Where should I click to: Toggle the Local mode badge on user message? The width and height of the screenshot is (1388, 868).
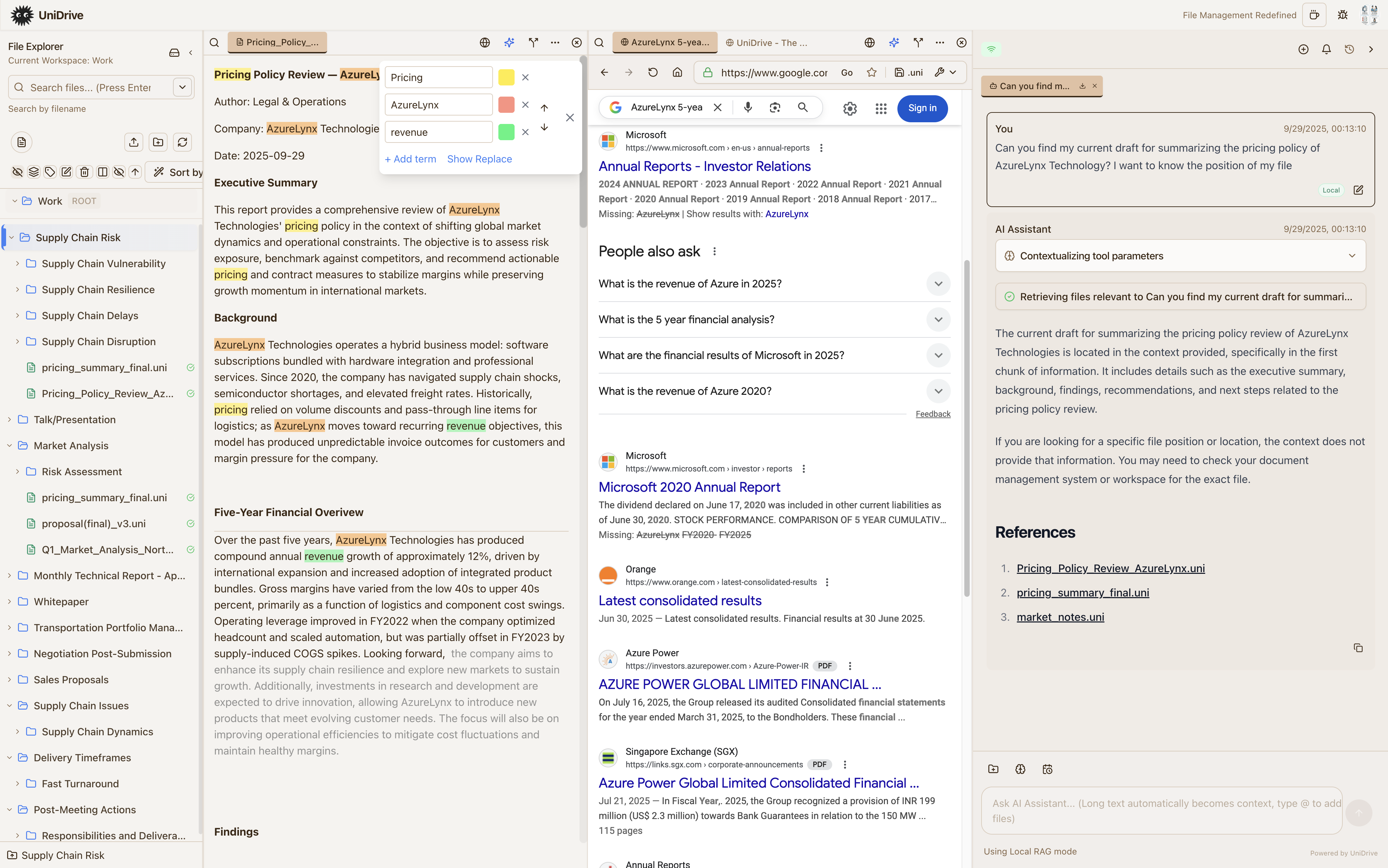pos(1331,190)
